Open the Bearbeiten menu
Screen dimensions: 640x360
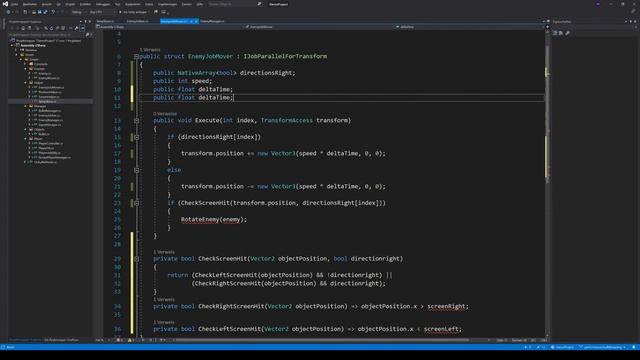pyautogui.click(x=30, y=4)
